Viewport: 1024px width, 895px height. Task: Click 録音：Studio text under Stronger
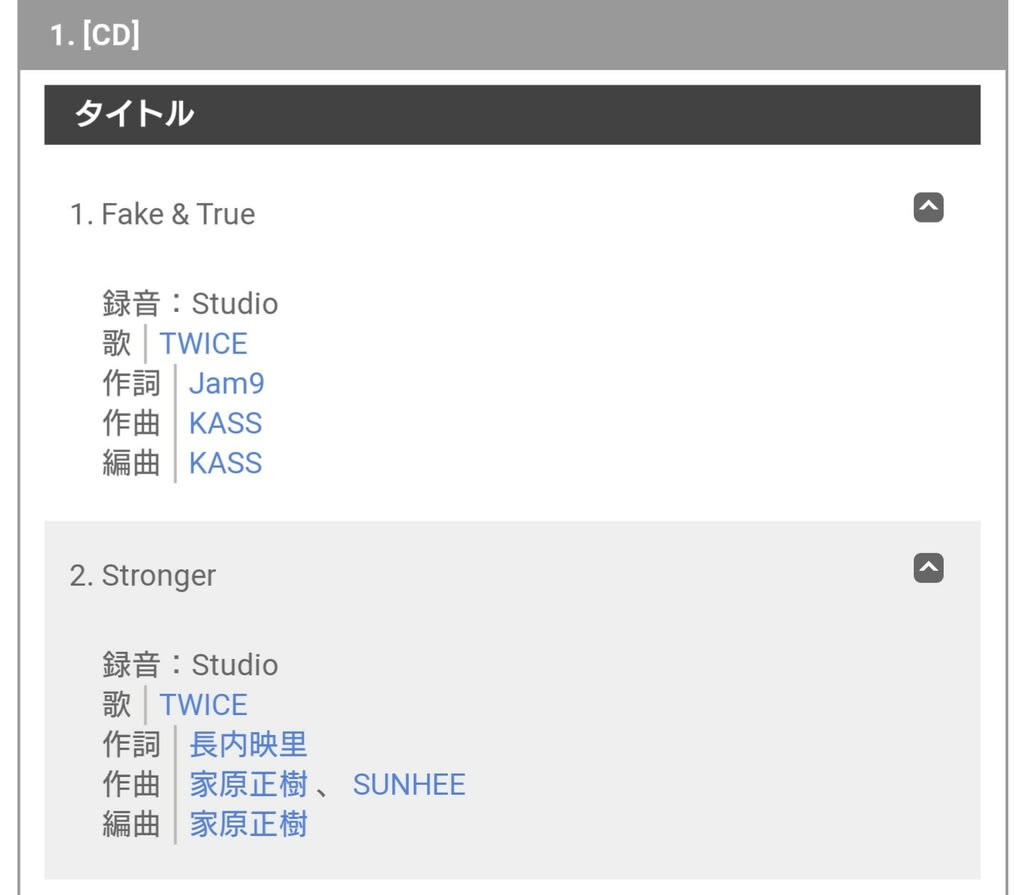point(190,665)
